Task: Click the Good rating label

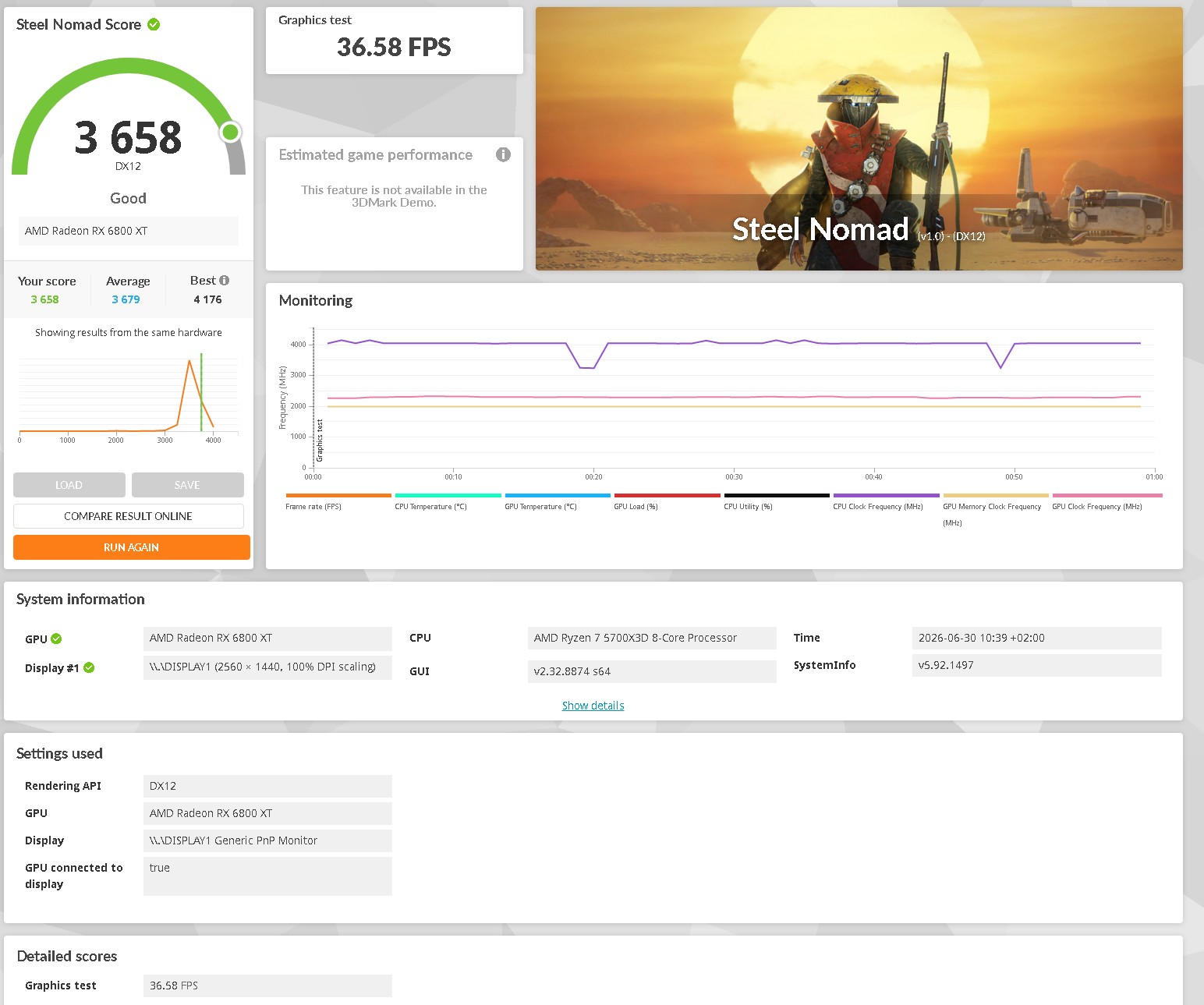Action: coord(129,198)
